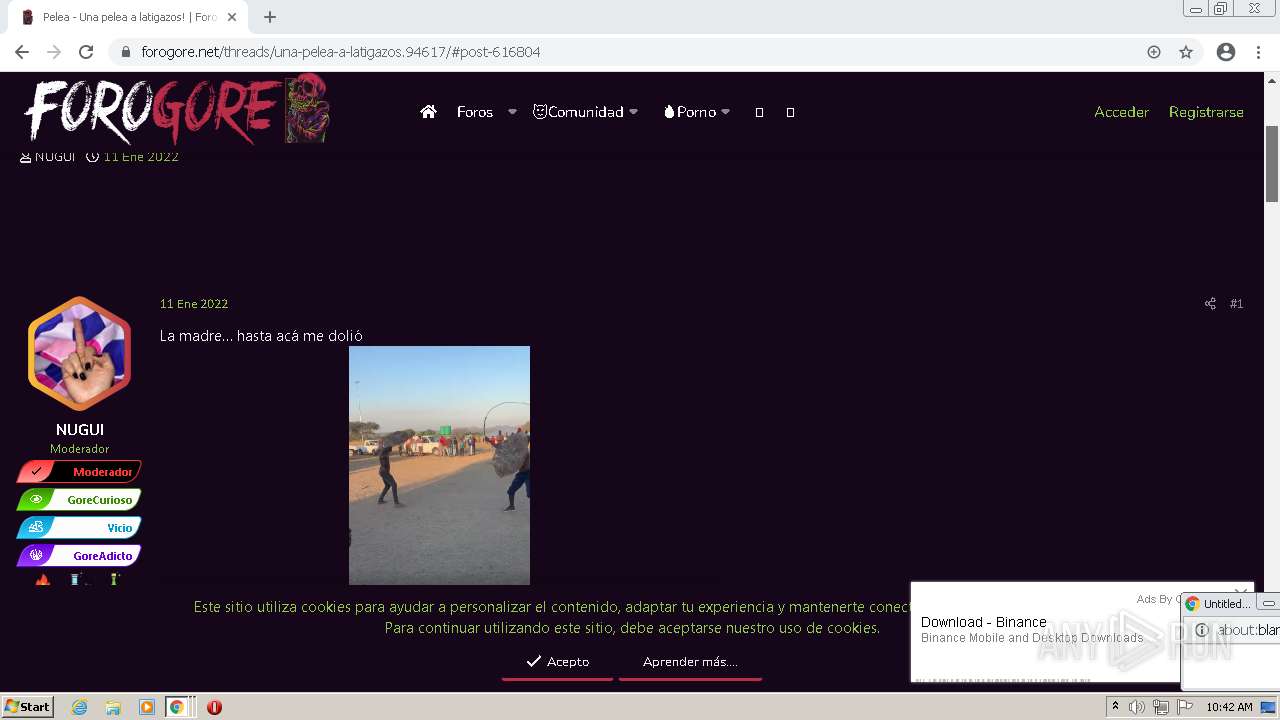The height and width of the screenshot is (720, 1280).
Task: Select the Pelea - Una pelea a latigazos tab
Action: tap(128, 17)
